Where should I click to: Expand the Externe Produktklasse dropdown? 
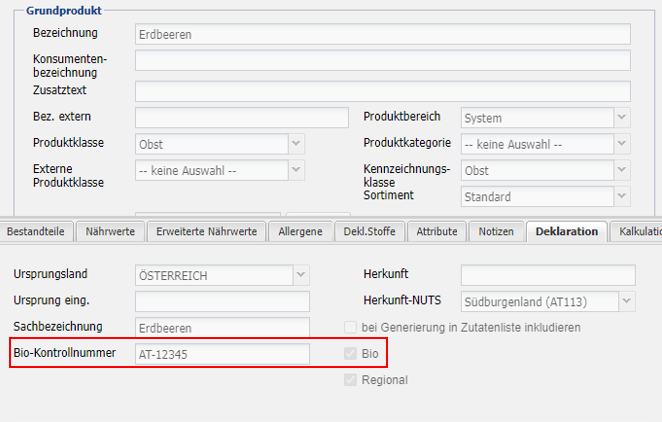pyautogui.click(x=296, y=171)
